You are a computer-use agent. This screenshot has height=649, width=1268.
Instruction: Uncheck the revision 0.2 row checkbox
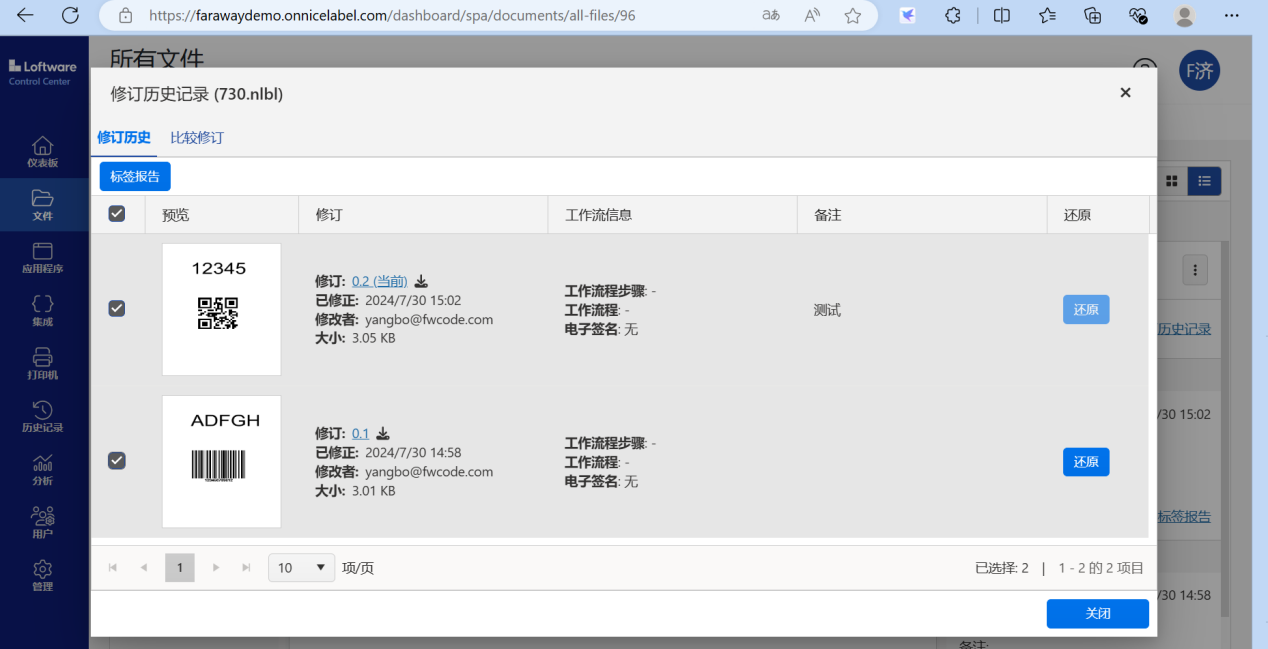(117, 309)
